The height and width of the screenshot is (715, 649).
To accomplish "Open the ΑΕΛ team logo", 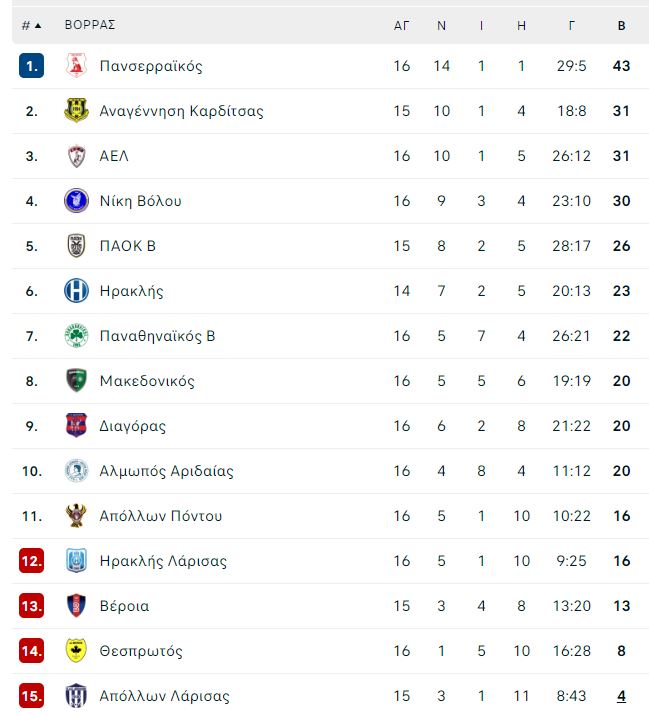I will point(76,156).
